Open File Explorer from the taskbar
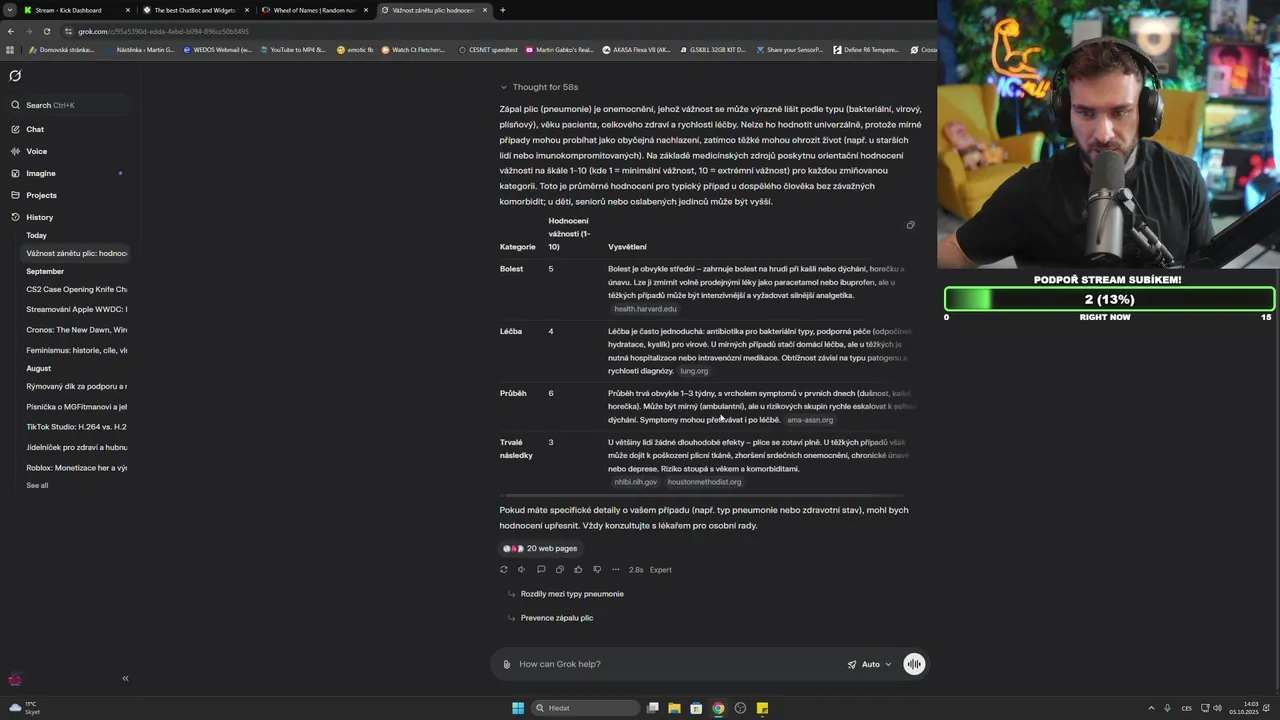Screen dimensions: 1280x720 pyautogui.click(x=674, y=708)
